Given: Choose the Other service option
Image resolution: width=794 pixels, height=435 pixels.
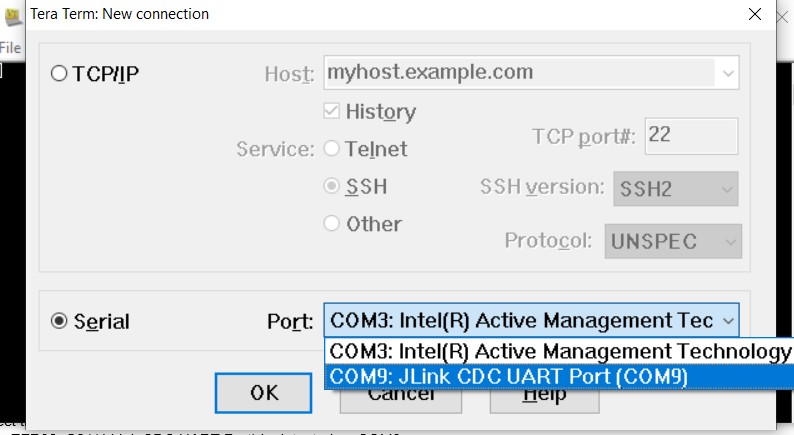Looking at the screenshot, I should [x=332, y=224].
